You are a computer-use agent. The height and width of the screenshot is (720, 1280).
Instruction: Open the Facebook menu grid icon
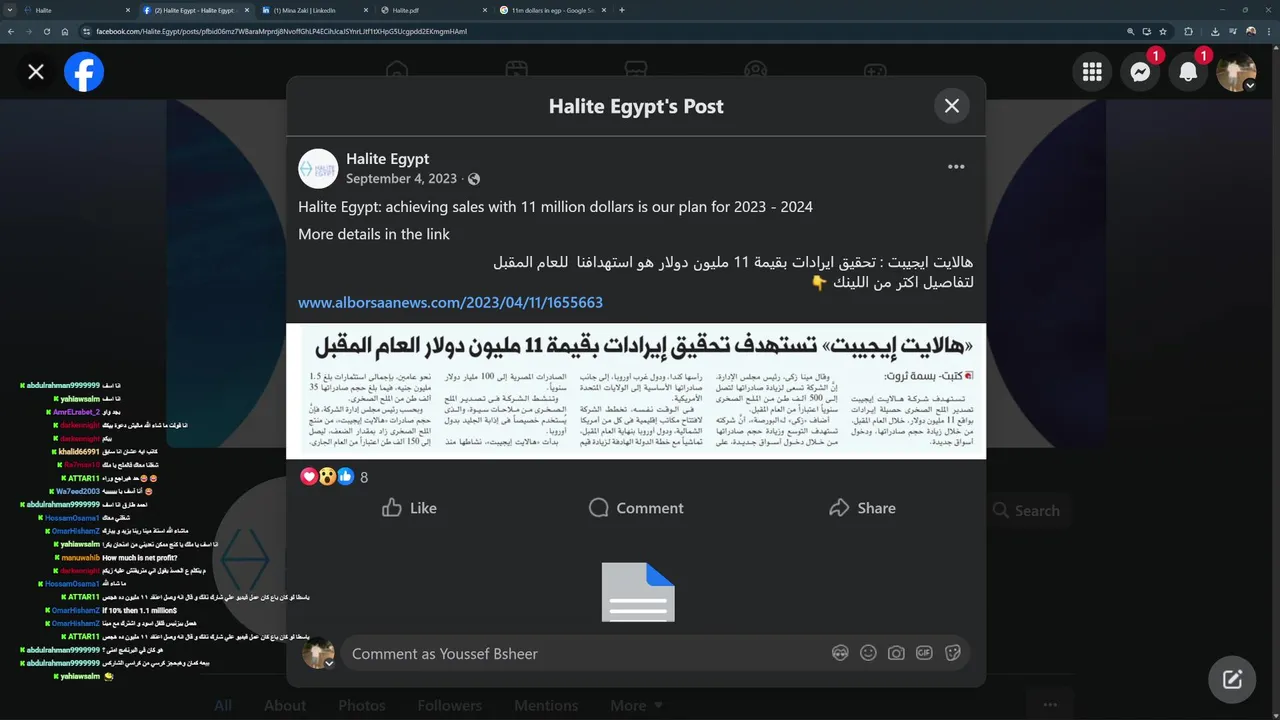[x=1092, y=72]
